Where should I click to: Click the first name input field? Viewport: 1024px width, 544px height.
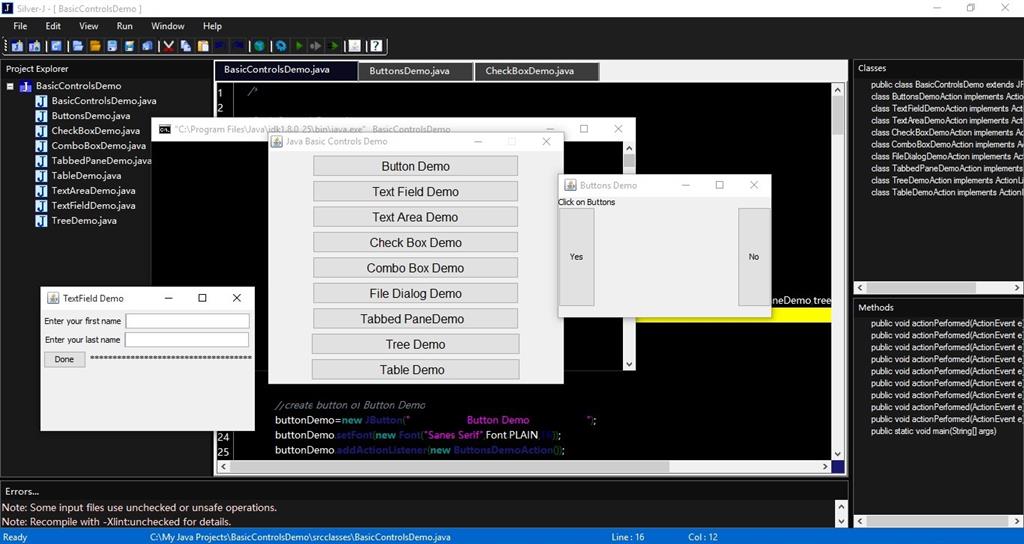click(187, 321)
